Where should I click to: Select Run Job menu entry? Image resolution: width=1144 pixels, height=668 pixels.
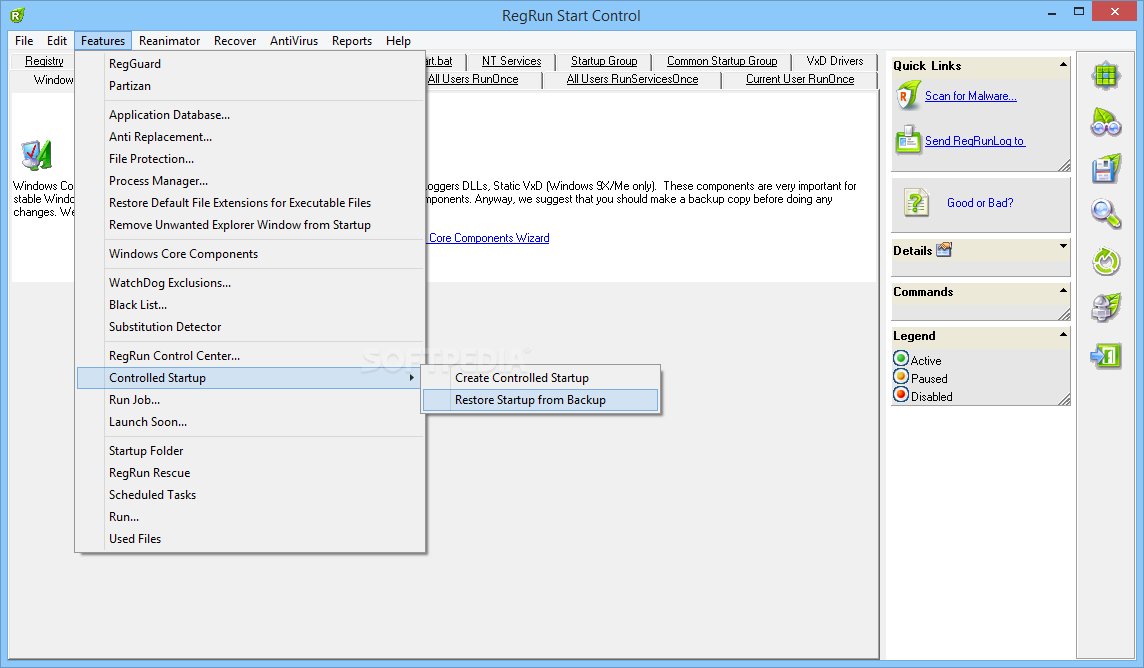click(x=250, y=400)
